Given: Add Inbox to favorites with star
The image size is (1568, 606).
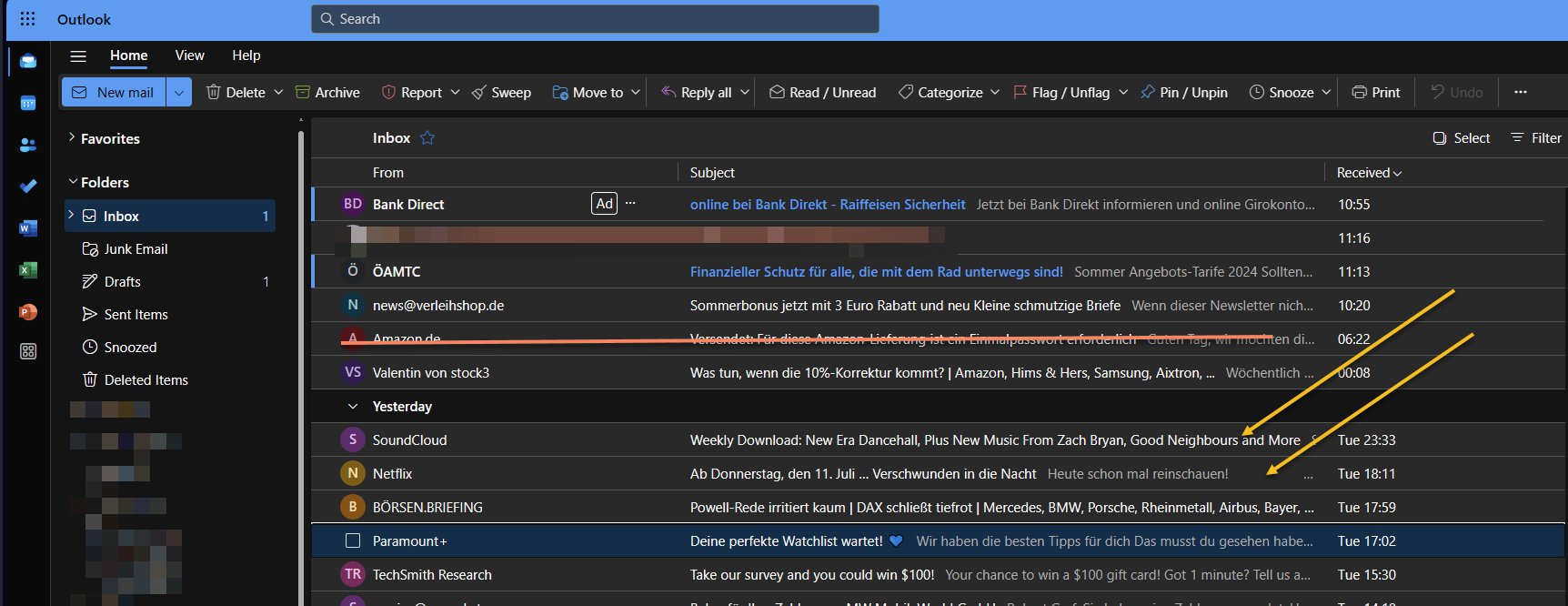Looking at the screenshot, I should (427, 138).
